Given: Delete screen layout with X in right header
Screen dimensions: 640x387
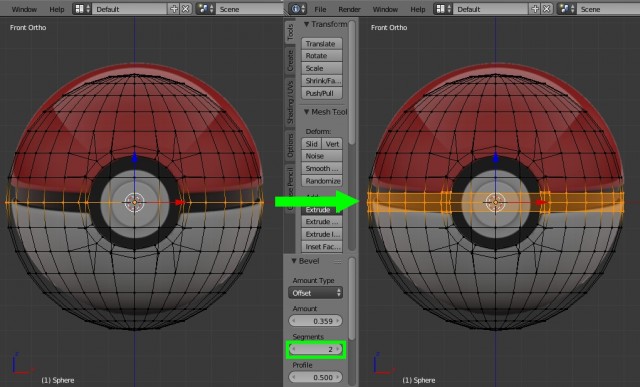Looking at the screenshot, I should pyautogui.click(x=547, y=9).
